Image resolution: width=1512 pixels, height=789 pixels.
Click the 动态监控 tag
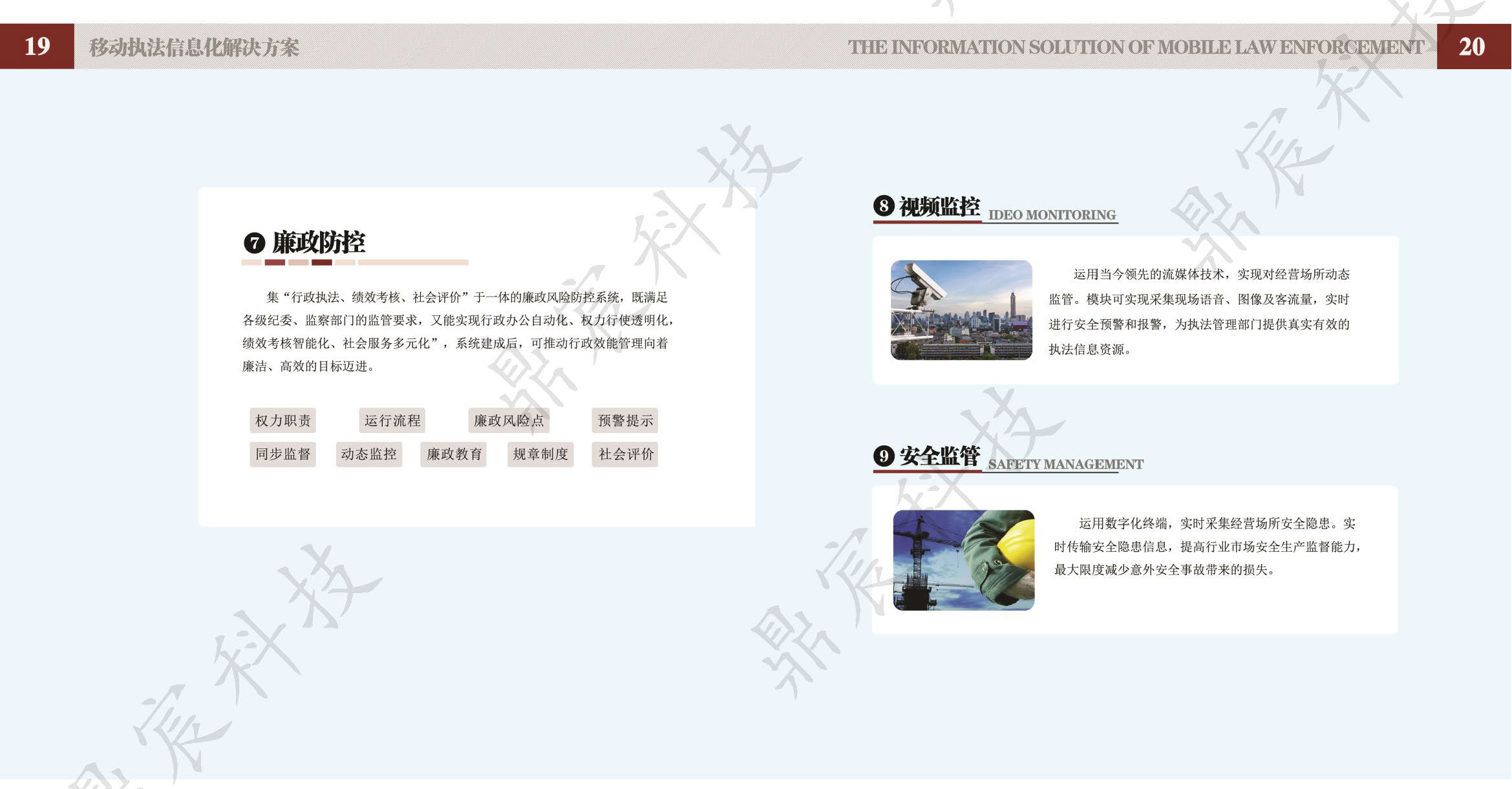368,454
